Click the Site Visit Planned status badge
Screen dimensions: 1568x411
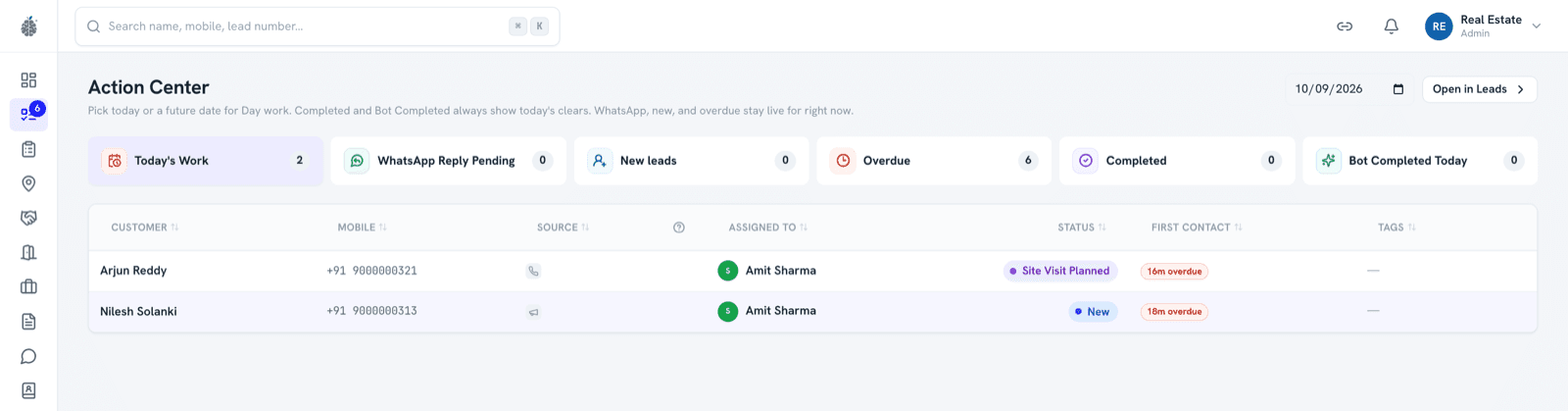pyautogui.click(x=1060, y=271)
